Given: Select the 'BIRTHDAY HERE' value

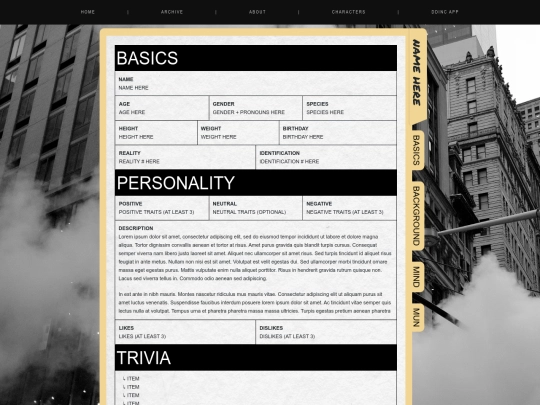Looking at the screenshot, I should click(303, 137).
